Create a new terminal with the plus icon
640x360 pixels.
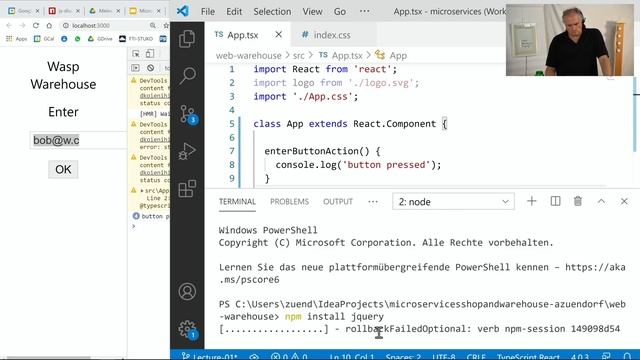click(x=531, y=201)
